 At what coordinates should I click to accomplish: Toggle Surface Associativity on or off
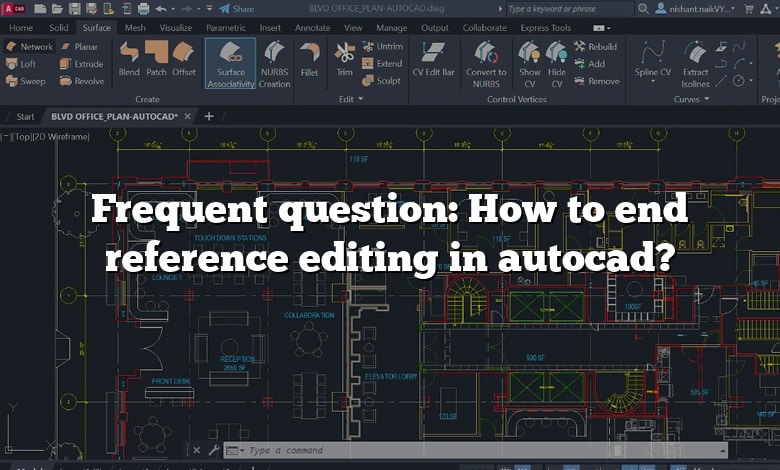[230, 63]
